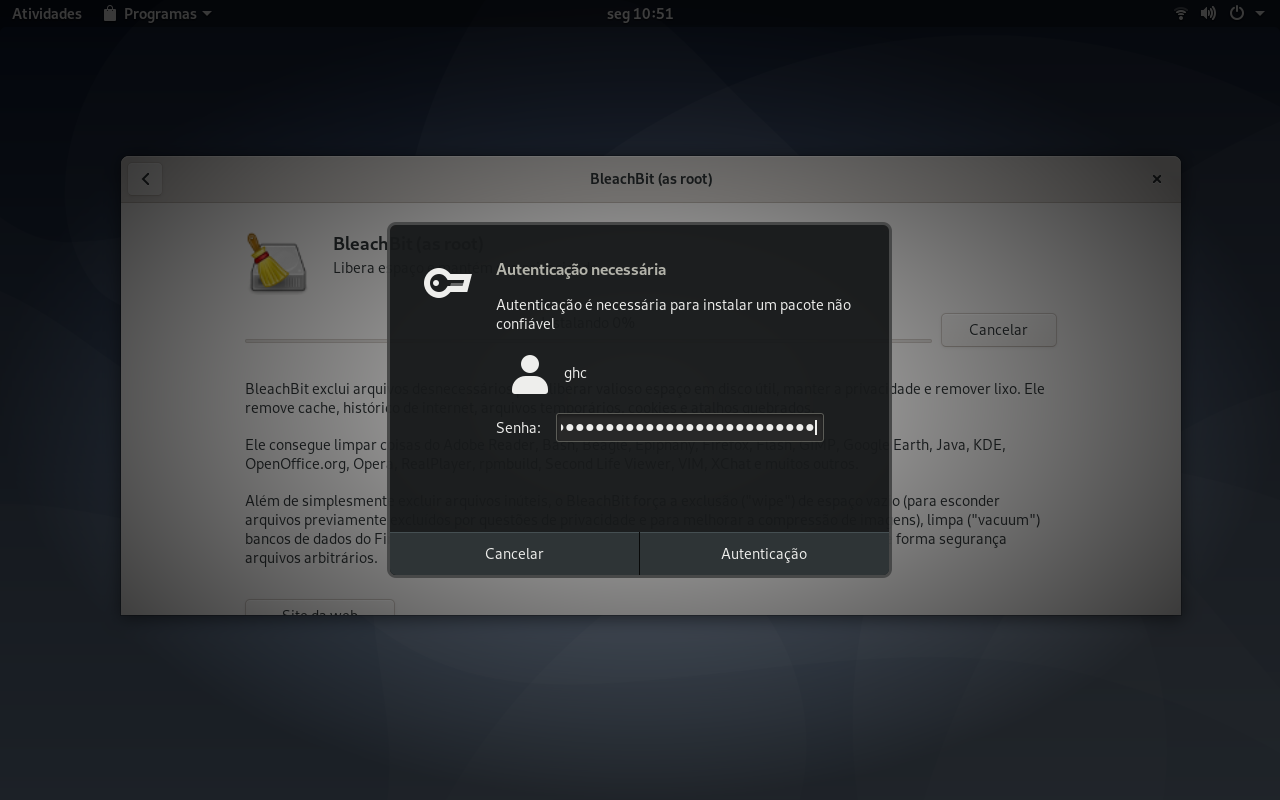1280x800 pixels.
Task: Click the key icon in authentication dialog
Action: pos(447,283)
